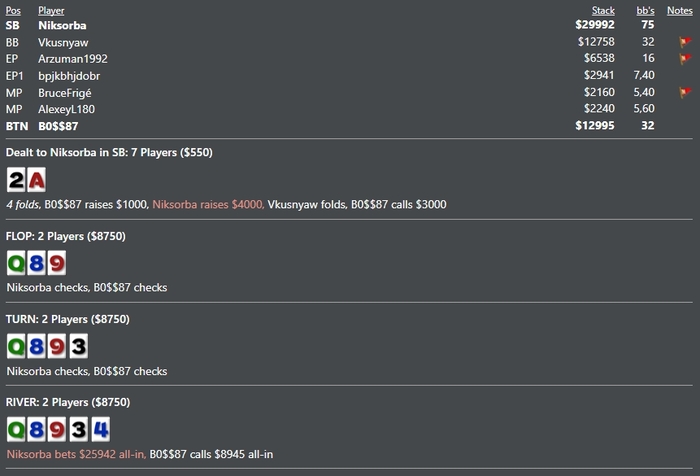Open the note flag next to Arzuman1992
Viewport: 700px width, 476px height.
(685, 59)
